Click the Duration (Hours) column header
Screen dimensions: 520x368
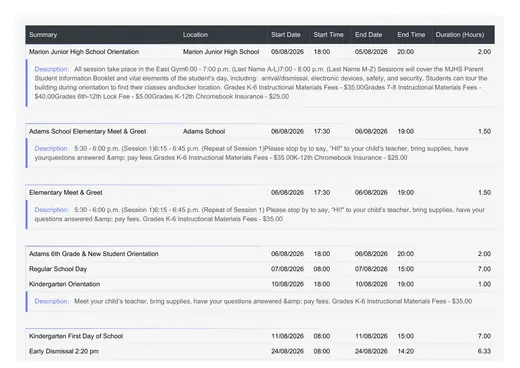tap(460, 35)
